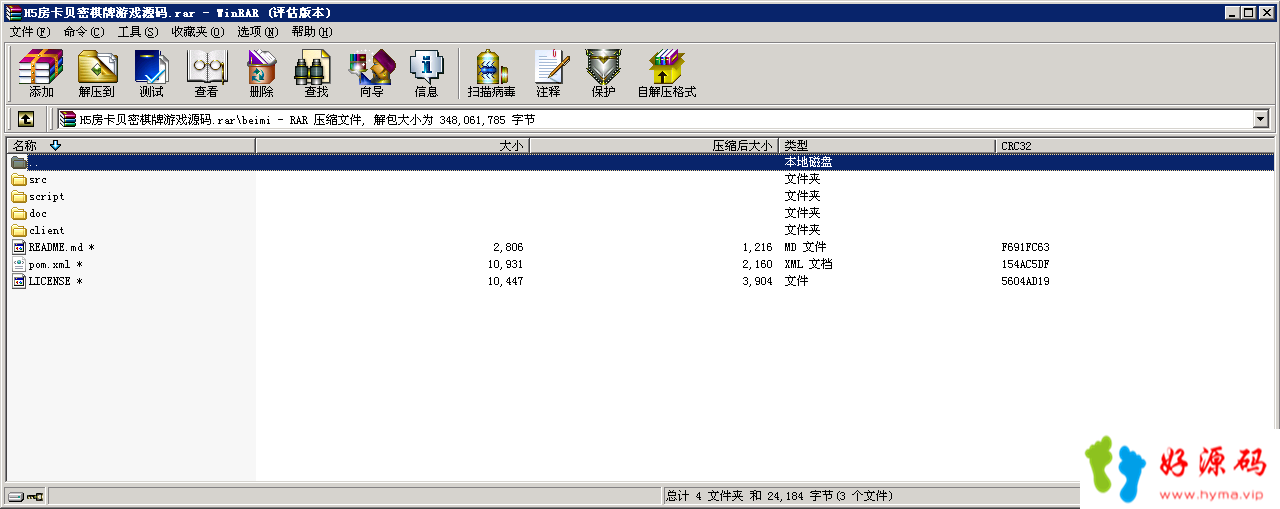Click packed size 3,904 cell
The width and height of the screenshot is (1280, 509).
tap(757, 281)
